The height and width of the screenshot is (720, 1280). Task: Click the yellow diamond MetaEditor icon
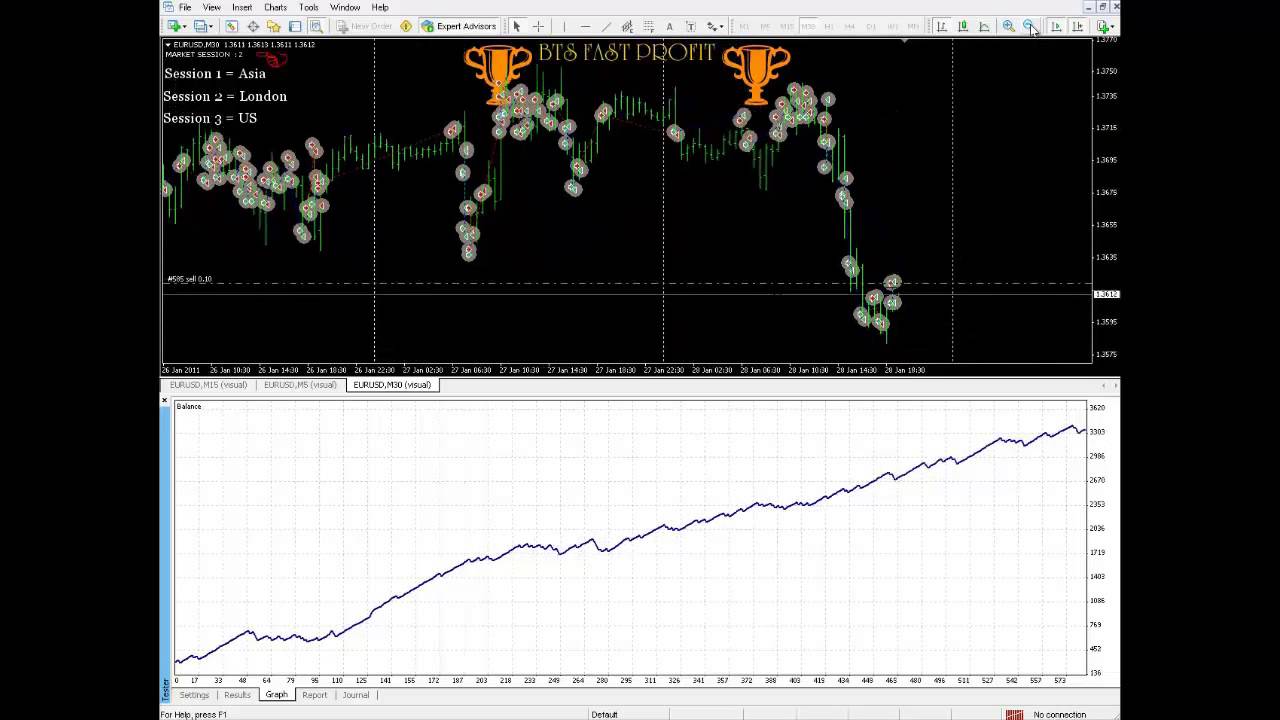point(406,26)
